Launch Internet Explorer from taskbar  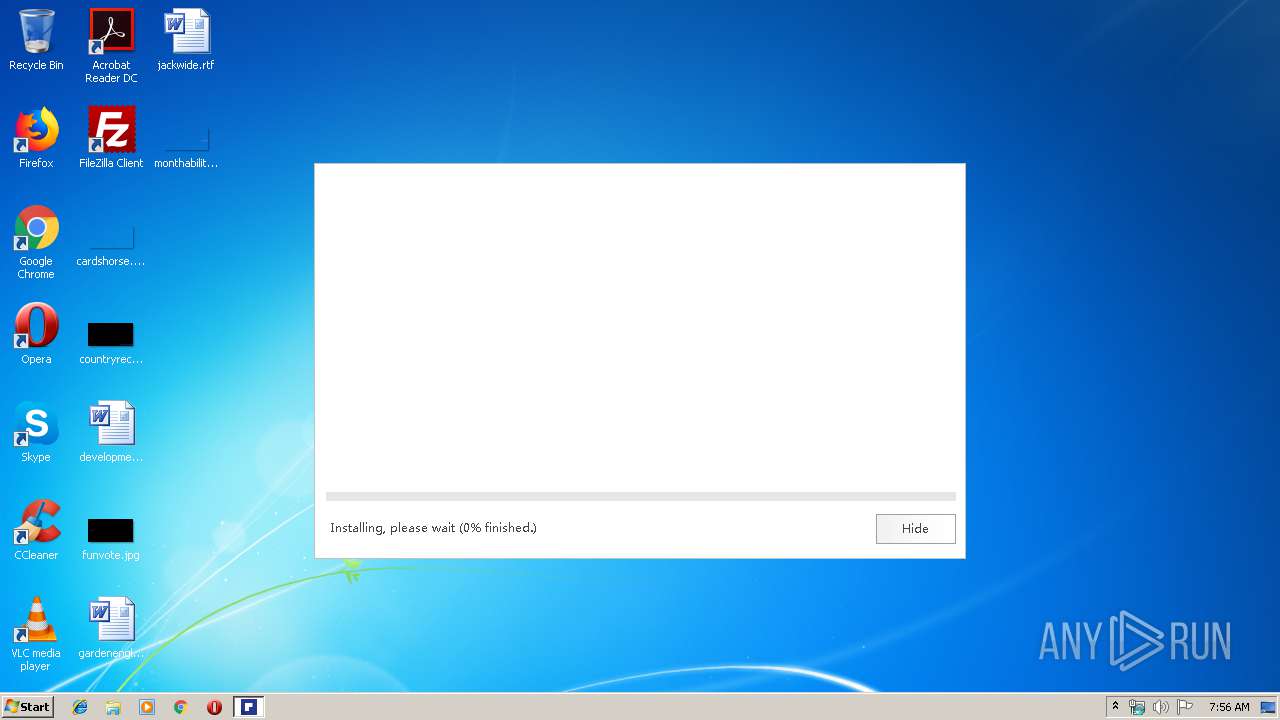(80, 707)
